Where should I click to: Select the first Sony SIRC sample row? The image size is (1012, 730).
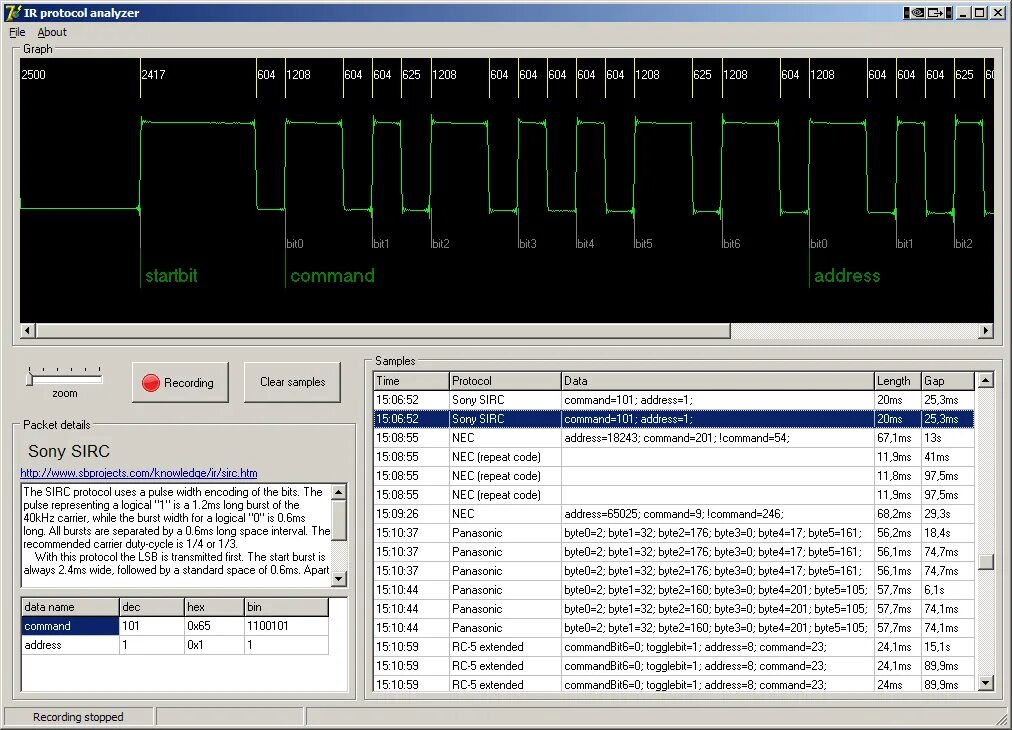pyautogui.click(x=674, y=400)
